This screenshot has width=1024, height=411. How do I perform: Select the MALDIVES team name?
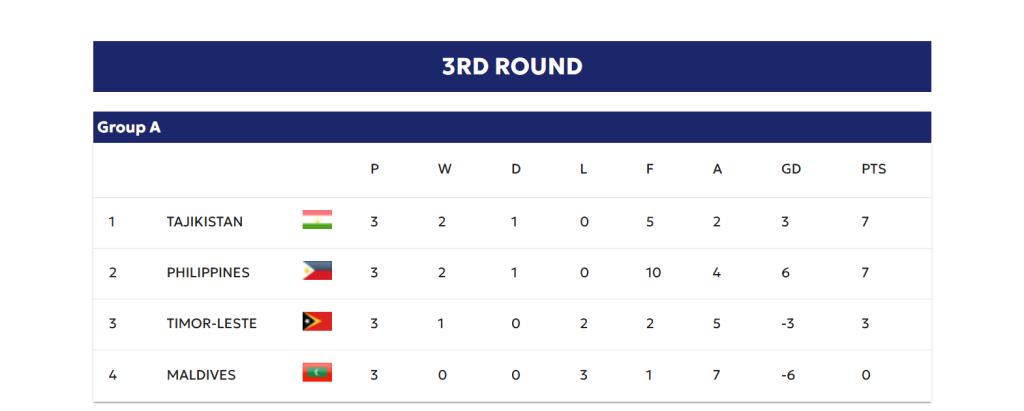201,375
